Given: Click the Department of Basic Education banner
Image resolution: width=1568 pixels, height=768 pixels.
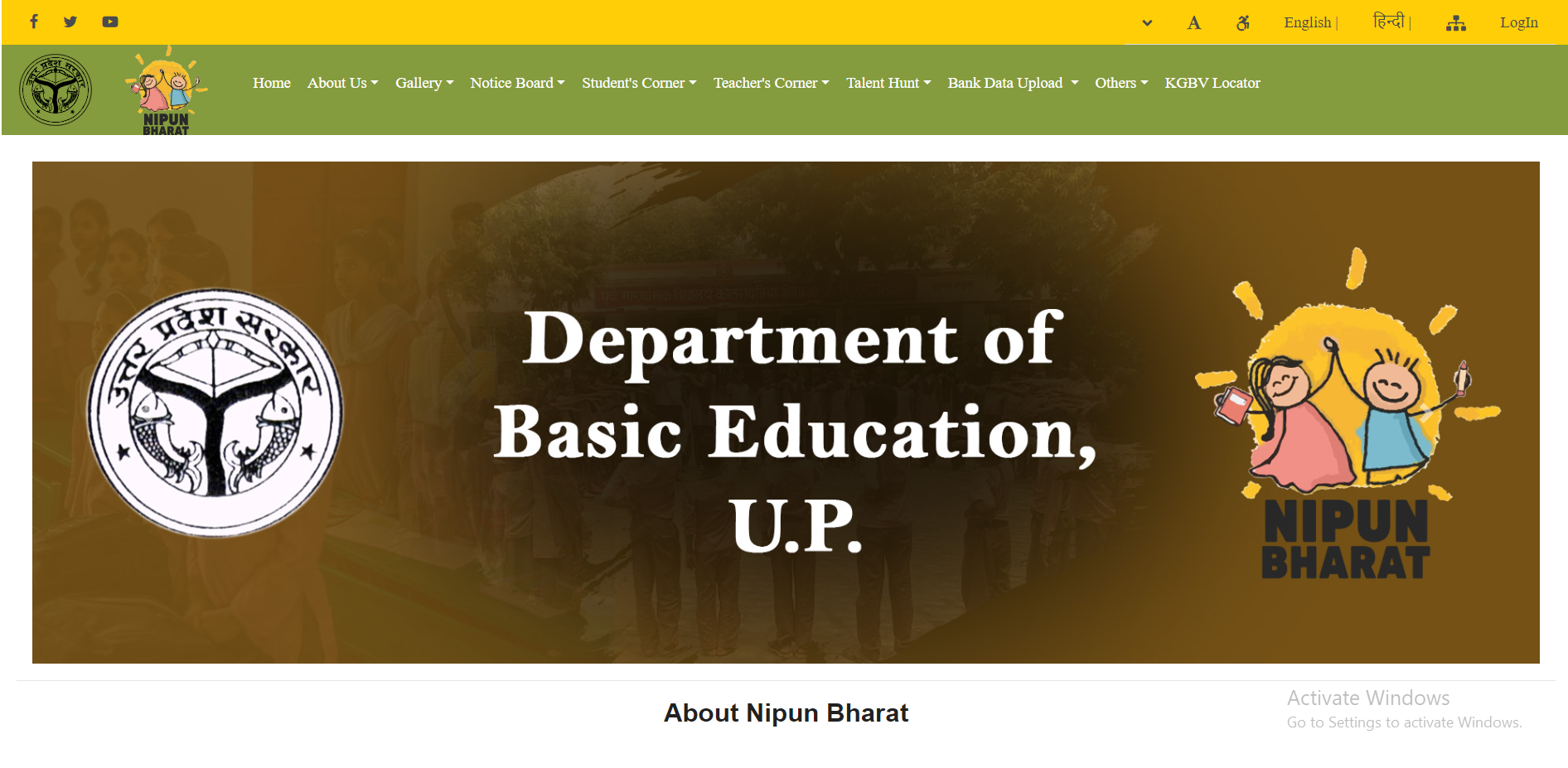Looking at the screenshot, I should coord(786,413).
